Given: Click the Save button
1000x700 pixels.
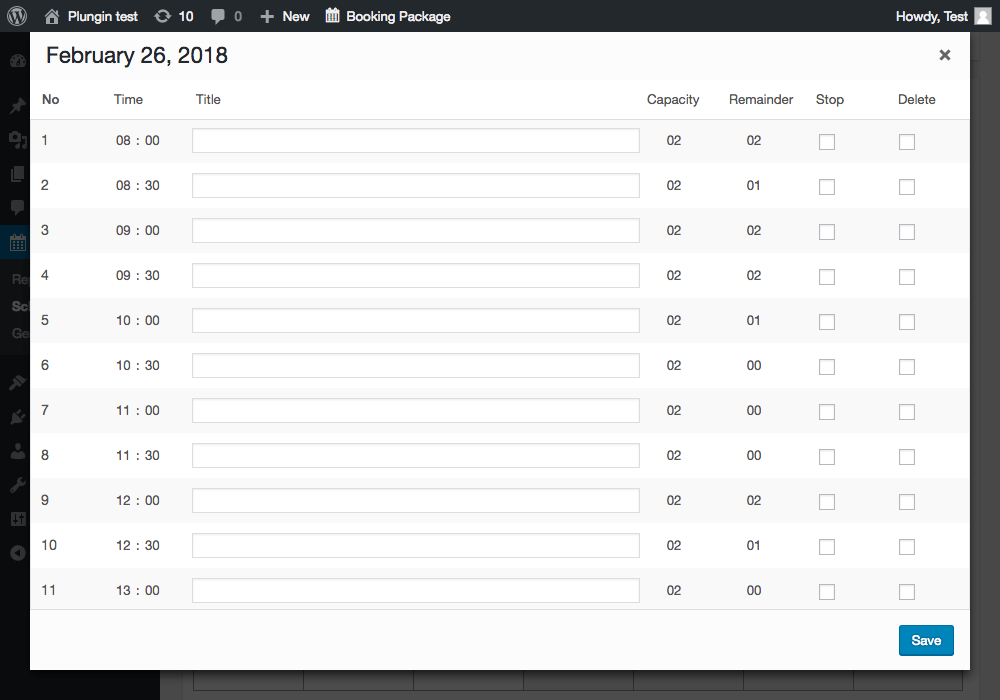Looking at the screenshot, I should pyautogui.click(x=926, y=640).
